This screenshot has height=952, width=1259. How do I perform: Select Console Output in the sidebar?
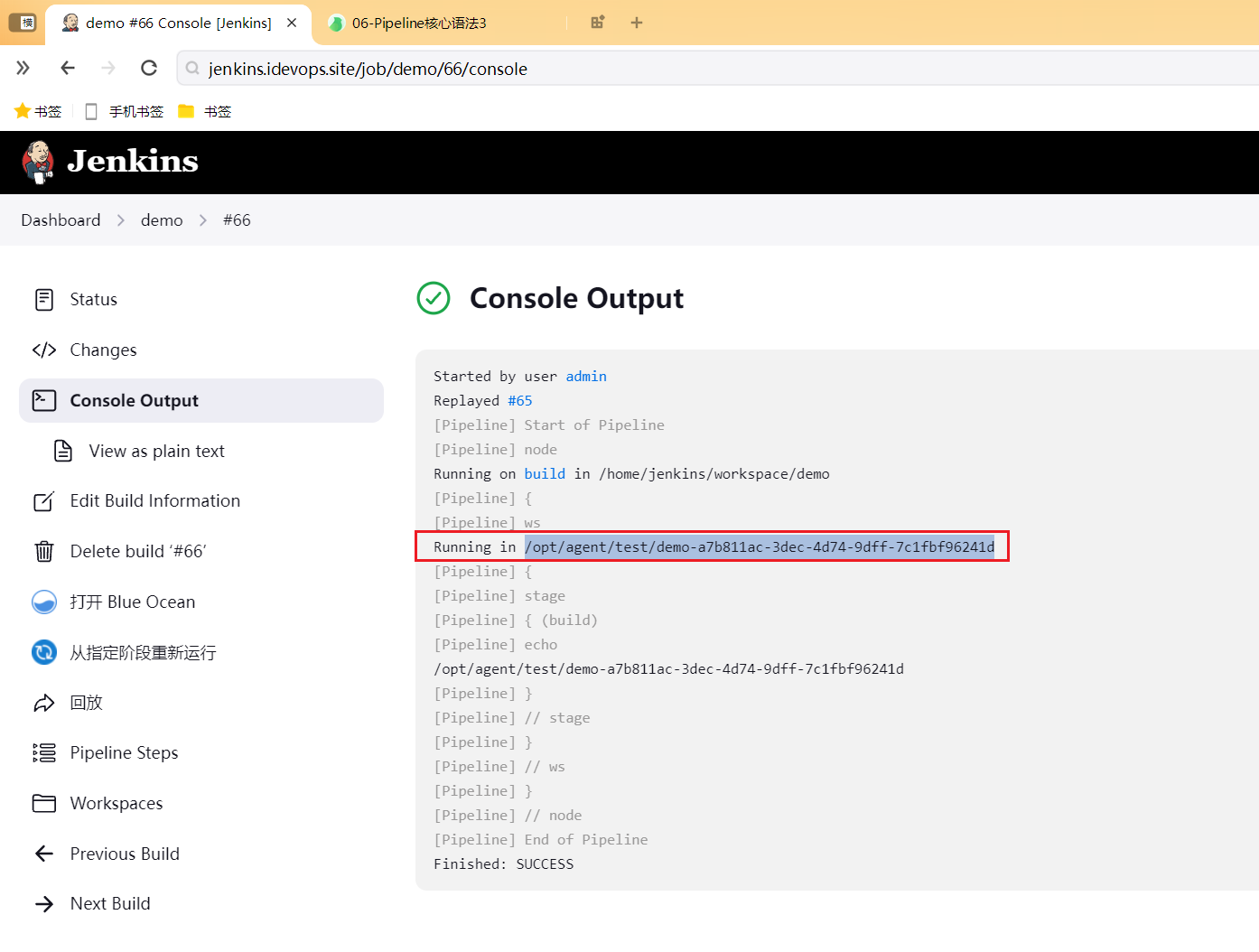(201, 400)
